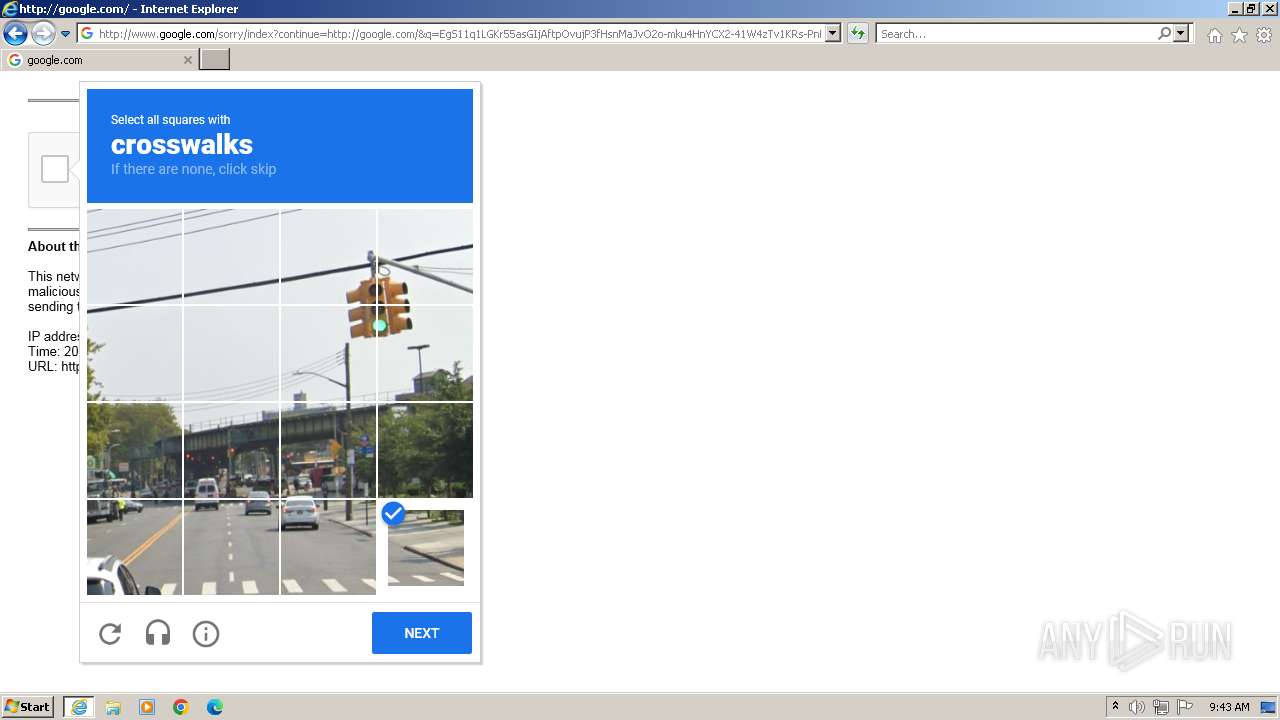
Task: Get an audio challenge headphones icon
Action: (x=158, y=633)
